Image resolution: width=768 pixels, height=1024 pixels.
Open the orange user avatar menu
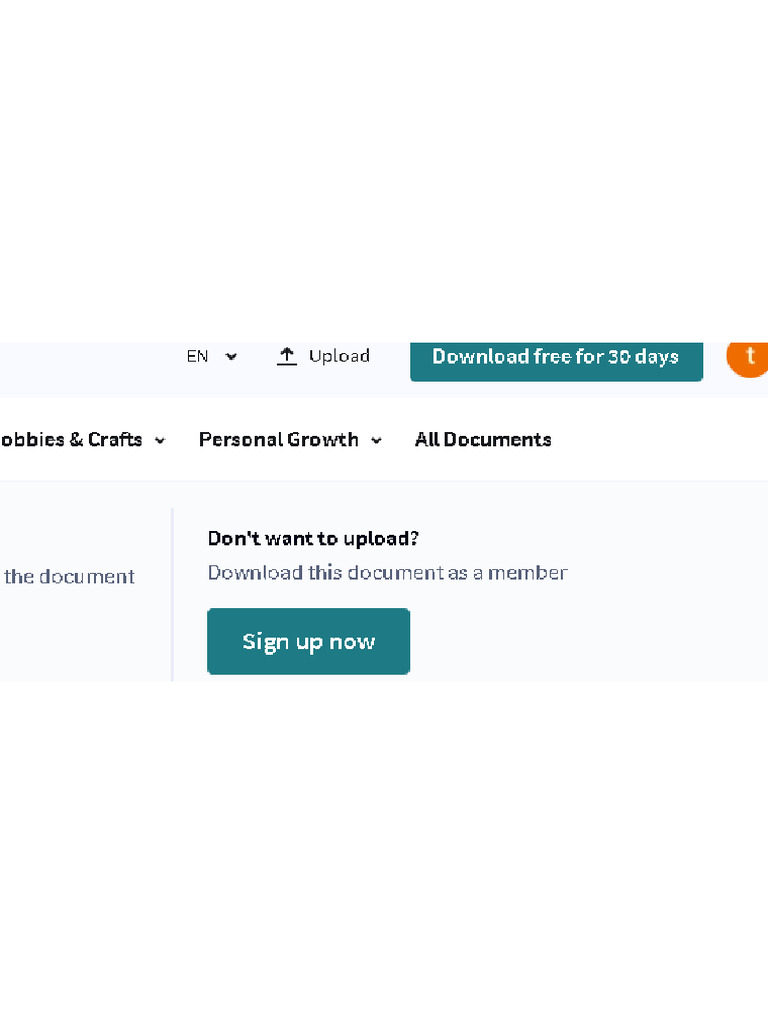(x=750, y=357)
